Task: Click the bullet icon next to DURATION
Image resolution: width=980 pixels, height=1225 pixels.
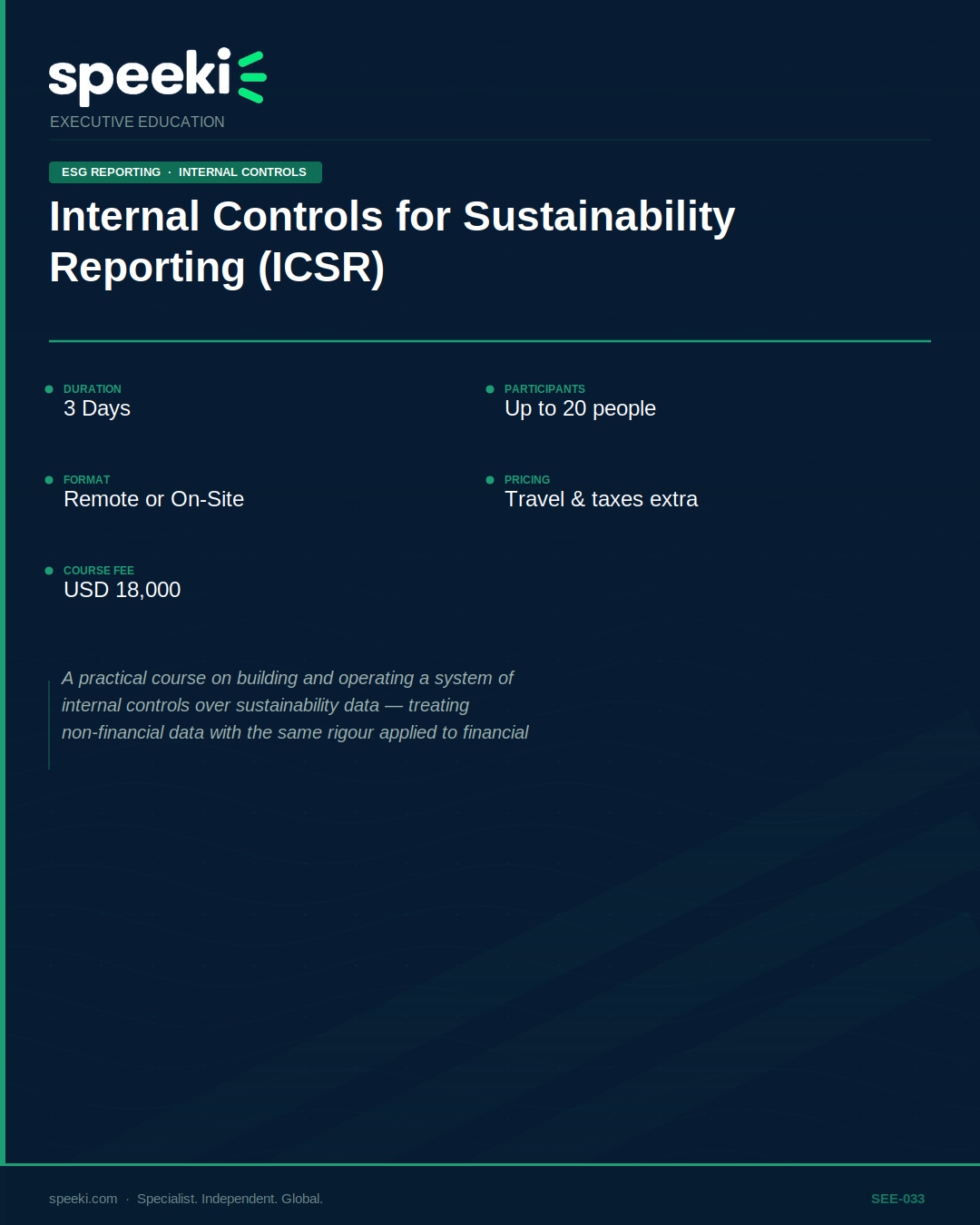Action: click(x=48, y=388)
